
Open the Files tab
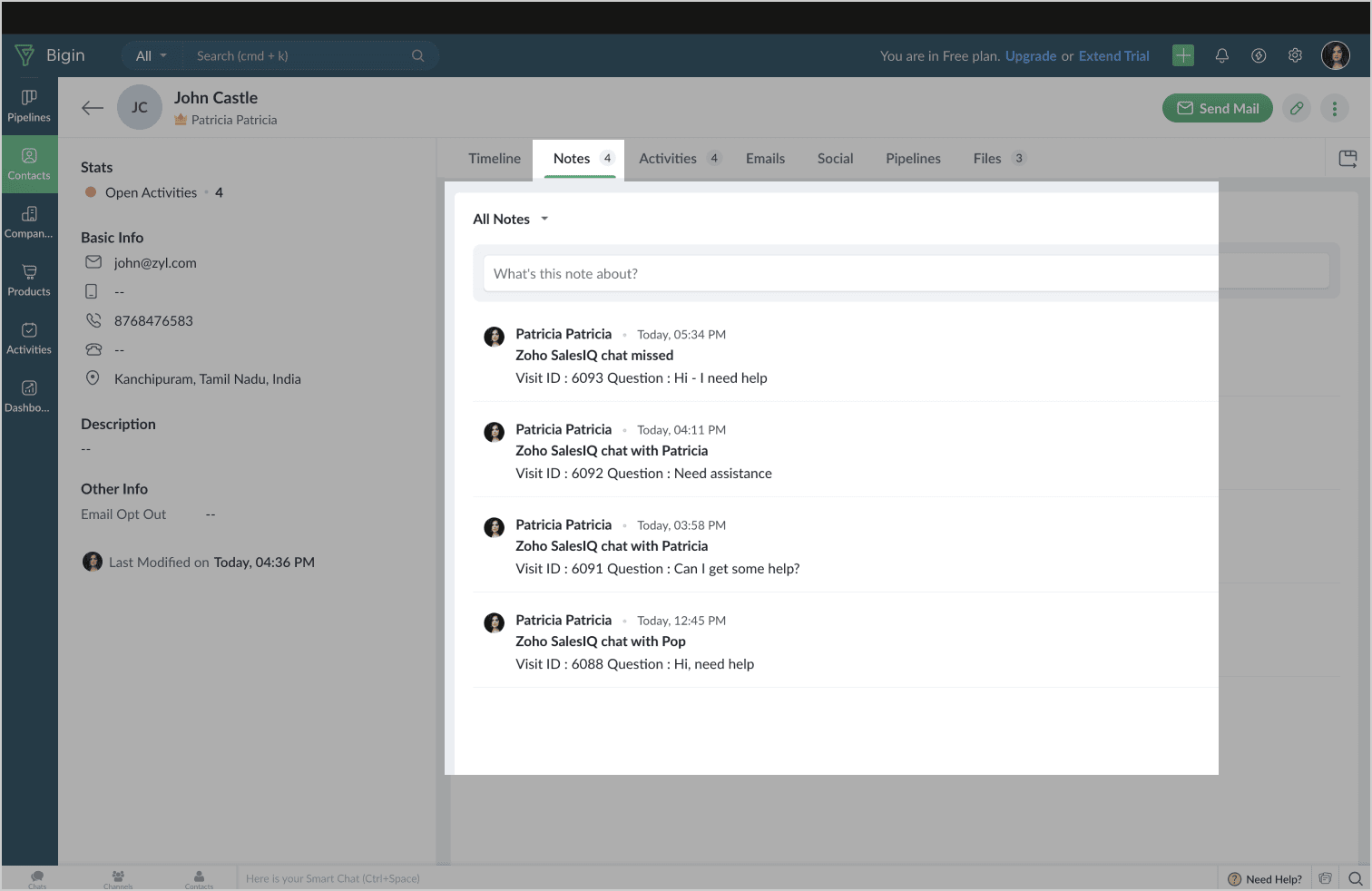(x=999, y=159)
